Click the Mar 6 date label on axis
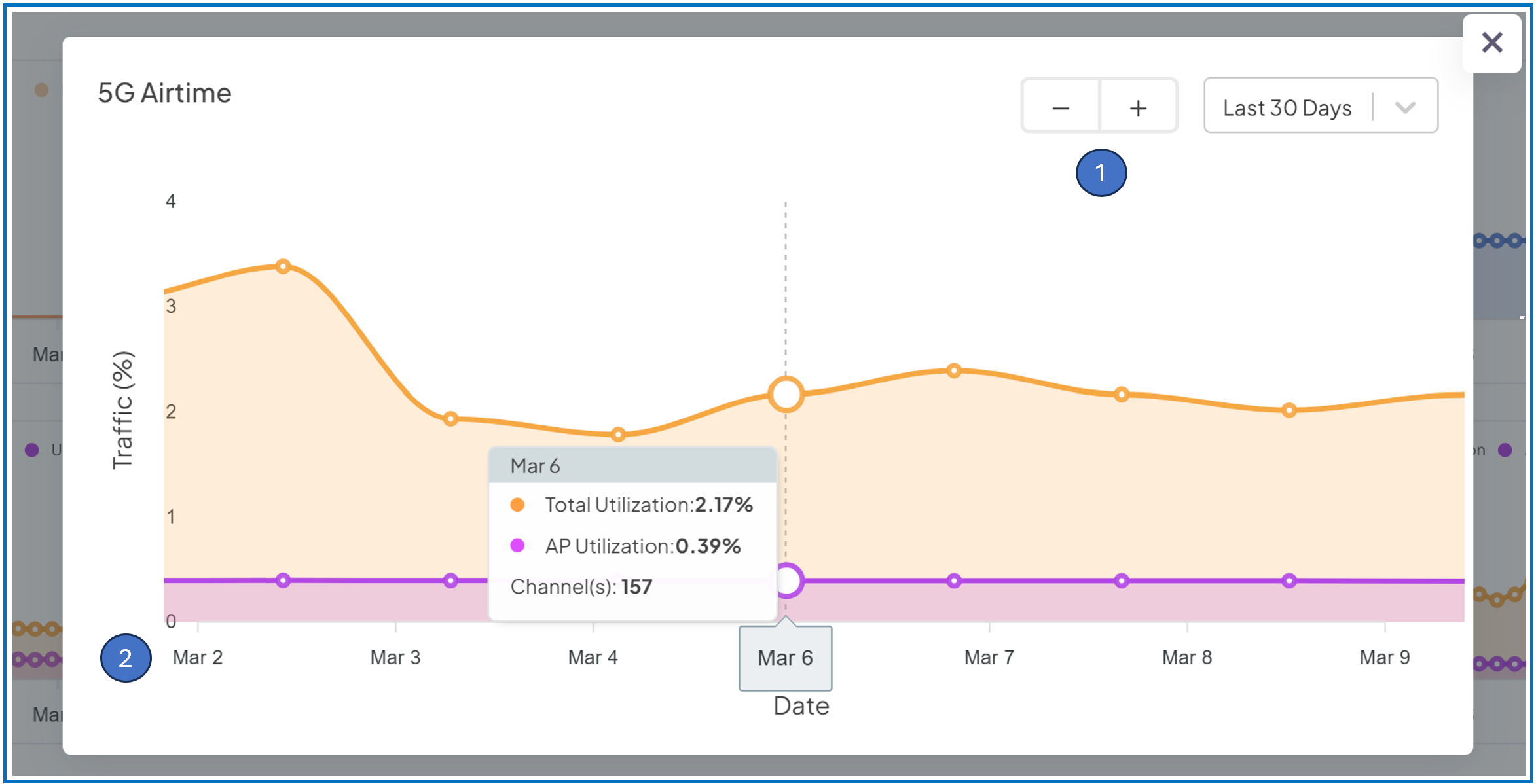 tap(785, 658)
